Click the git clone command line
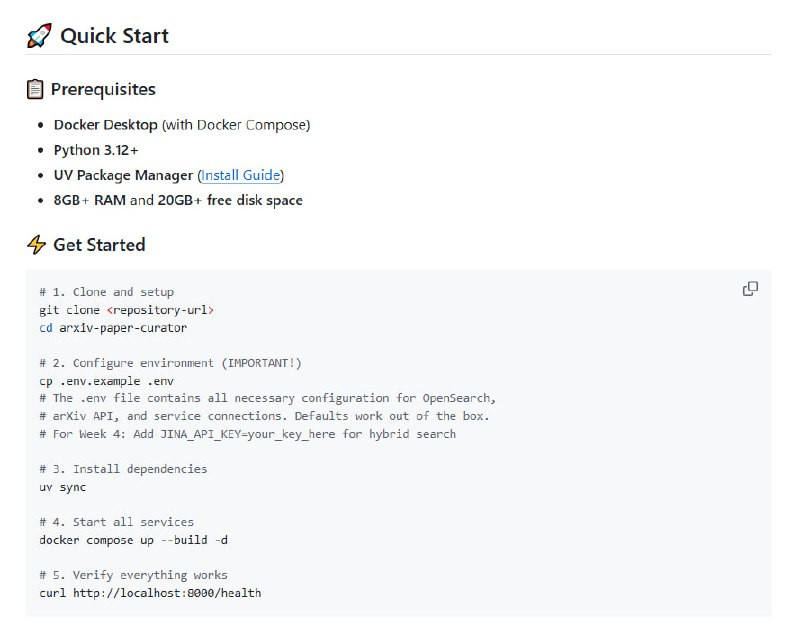 point(126,310)
